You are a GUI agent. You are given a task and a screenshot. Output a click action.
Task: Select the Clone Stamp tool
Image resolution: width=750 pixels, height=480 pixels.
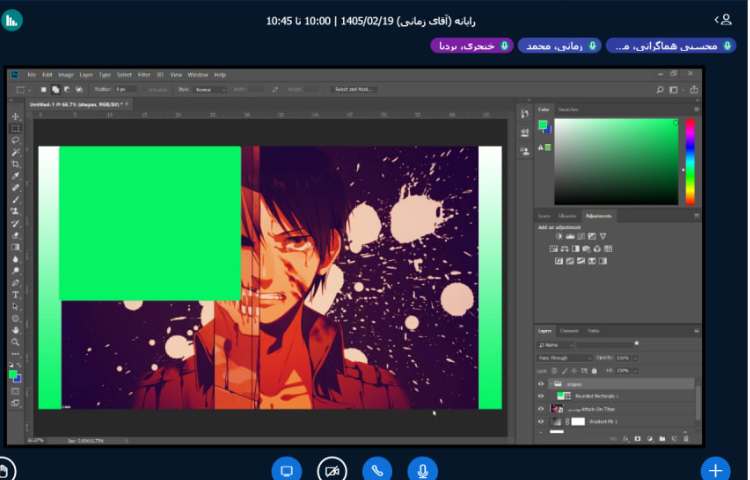(16, 211)
